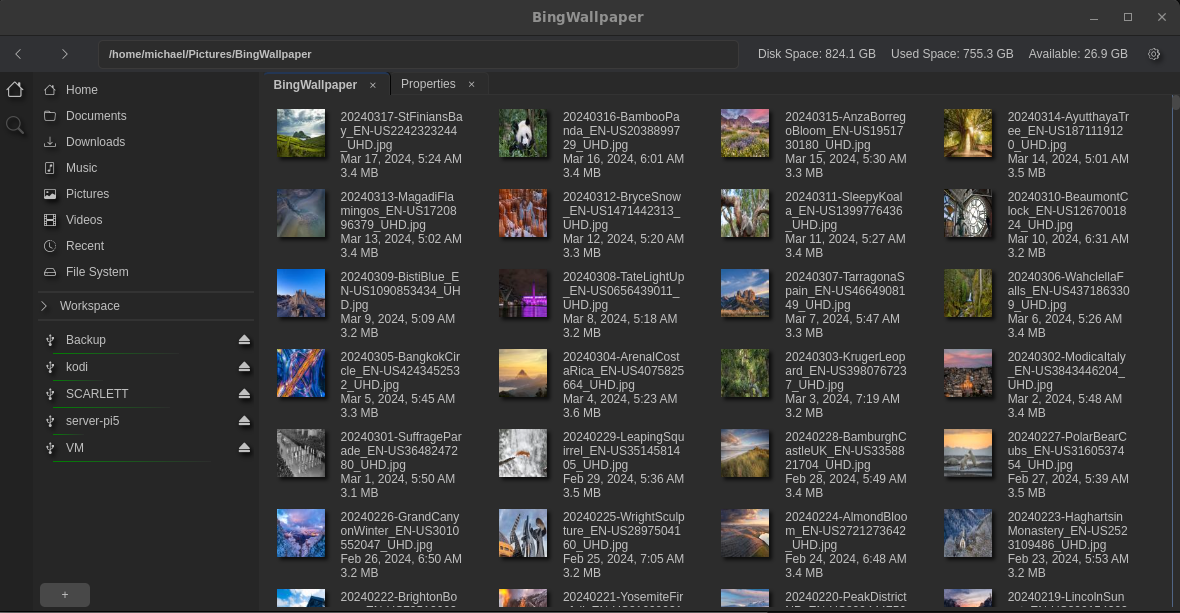Click 20240225-WrightSculpture file name

tap(624, 531)
